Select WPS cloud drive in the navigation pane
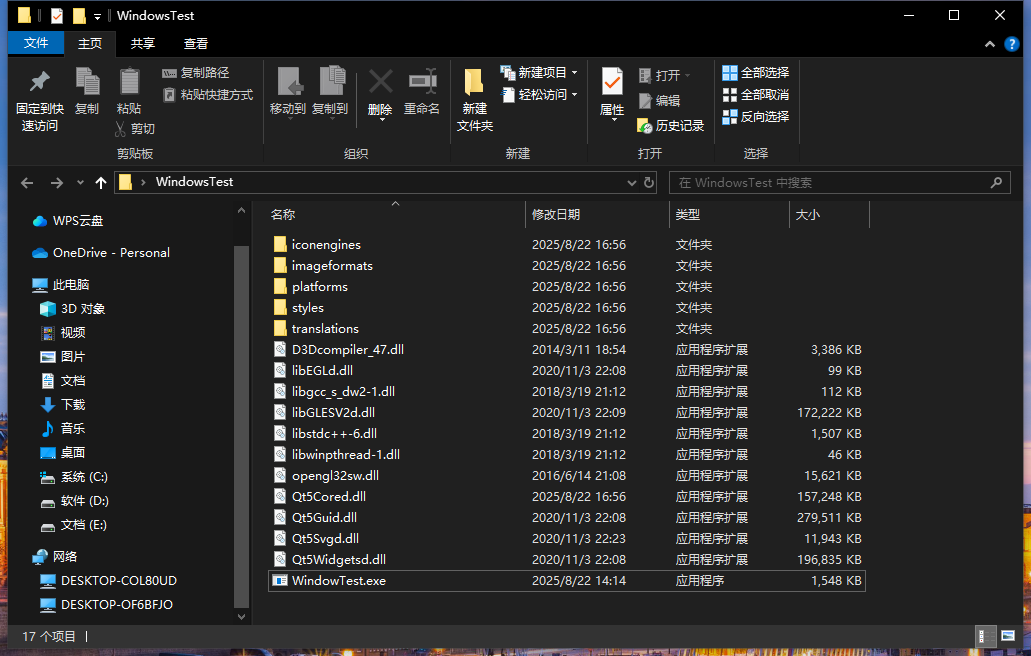The height and width of the screenshot is (656, 1031). click(68, 221)
